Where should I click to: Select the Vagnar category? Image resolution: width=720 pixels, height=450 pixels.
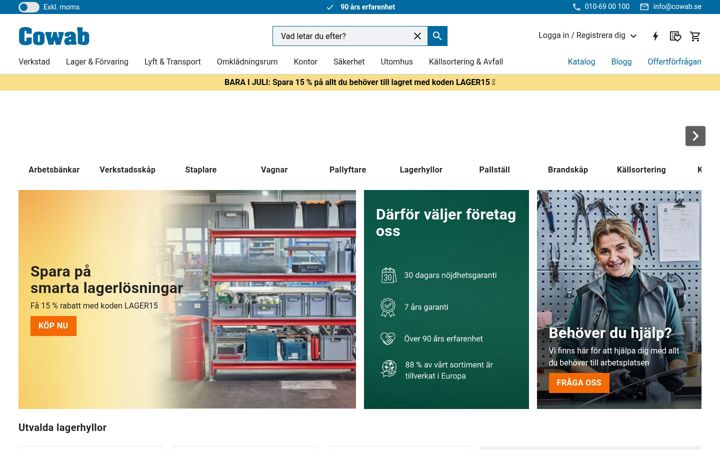274,169
